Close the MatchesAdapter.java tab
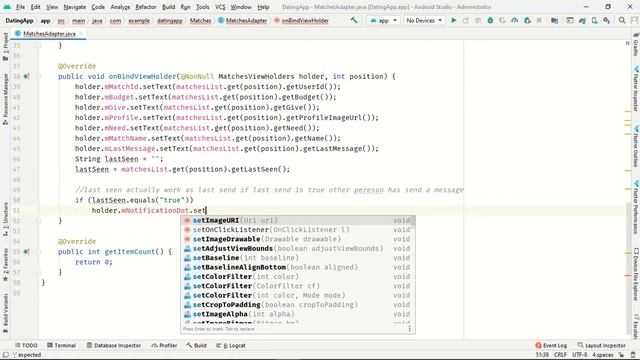The height and width of the screenshot is (360, 640). [x=81, y=33]
